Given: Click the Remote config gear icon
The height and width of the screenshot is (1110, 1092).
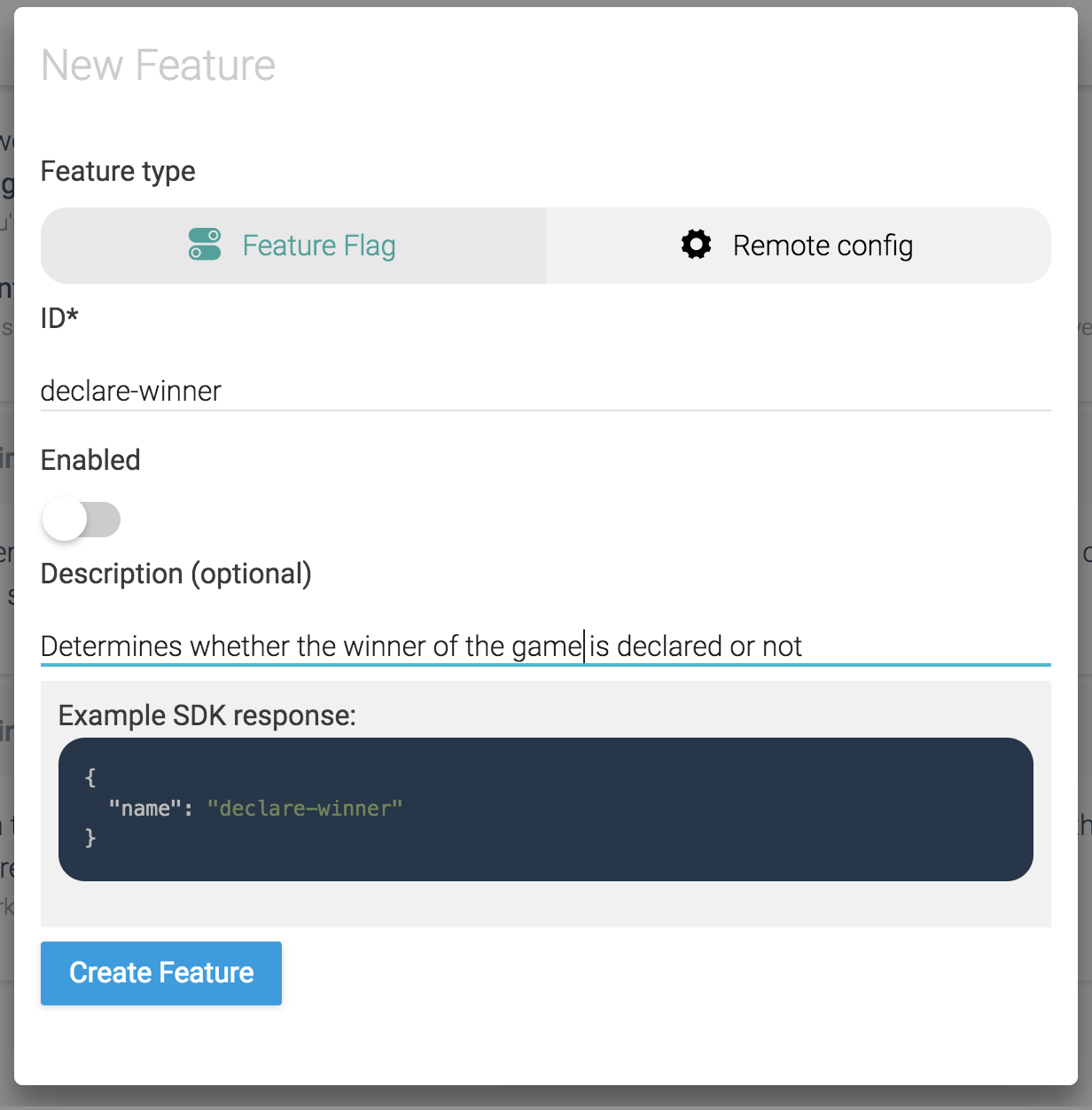Looking at the screenshot, I should (696, 245).
